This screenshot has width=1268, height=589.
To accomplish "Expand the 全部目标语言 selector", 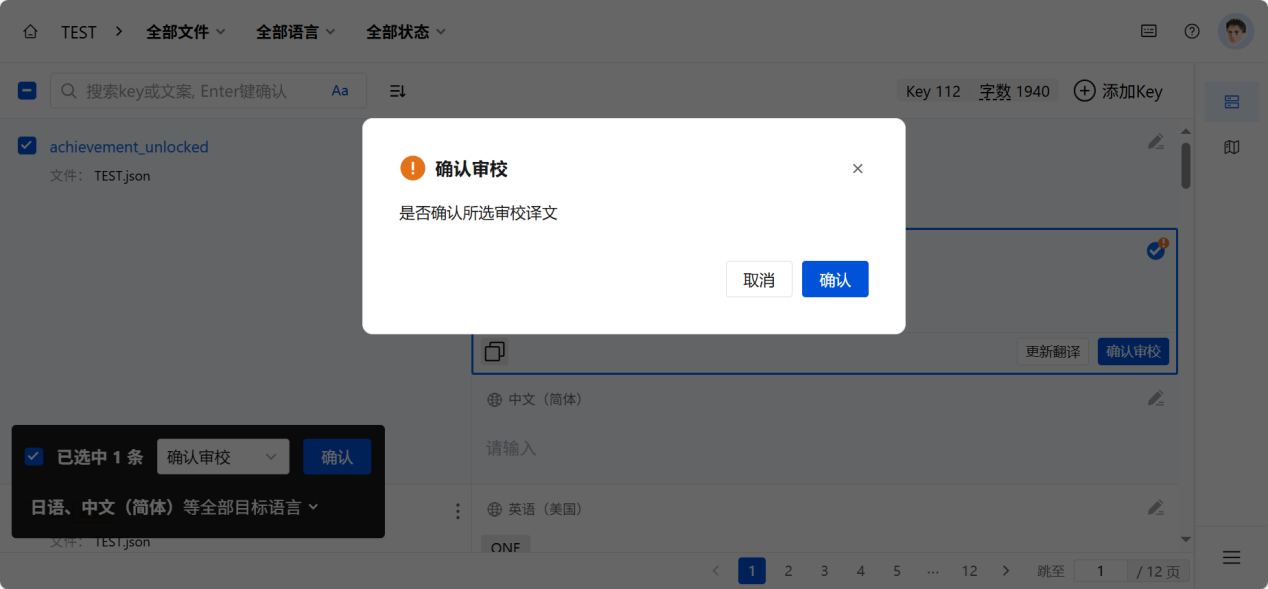I will point(175,507).
